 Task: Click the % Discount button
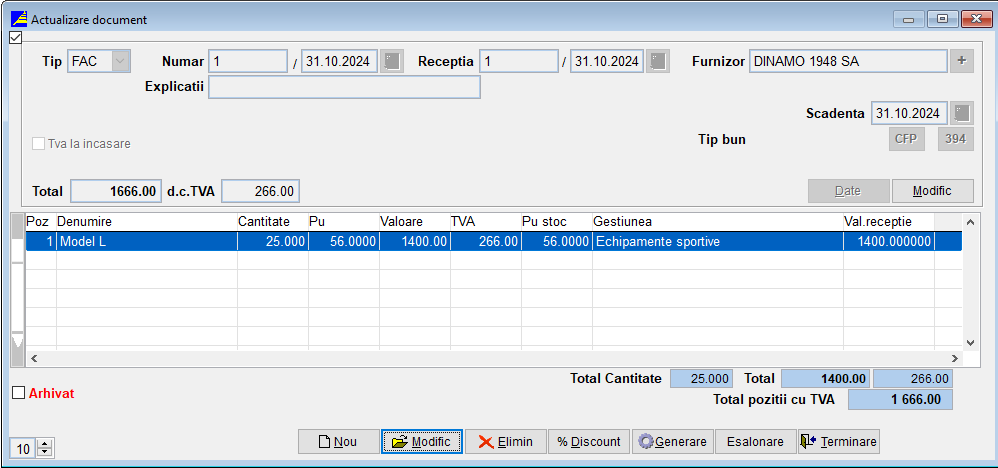click(x=588, y=441)
